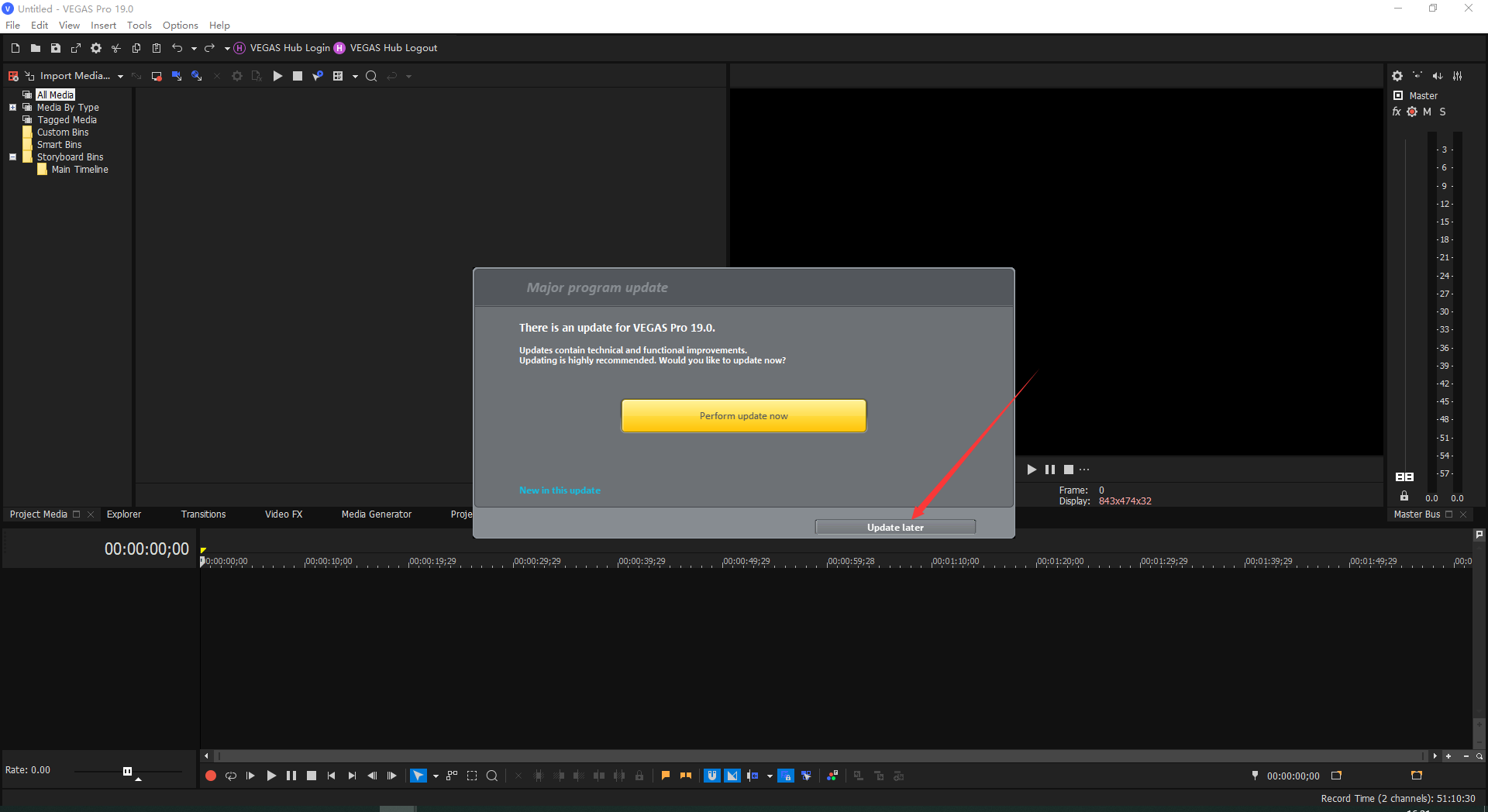This screenshot has width=1488, height=812.
Task: Click the Insert Region orange icon
Action: 686,776
